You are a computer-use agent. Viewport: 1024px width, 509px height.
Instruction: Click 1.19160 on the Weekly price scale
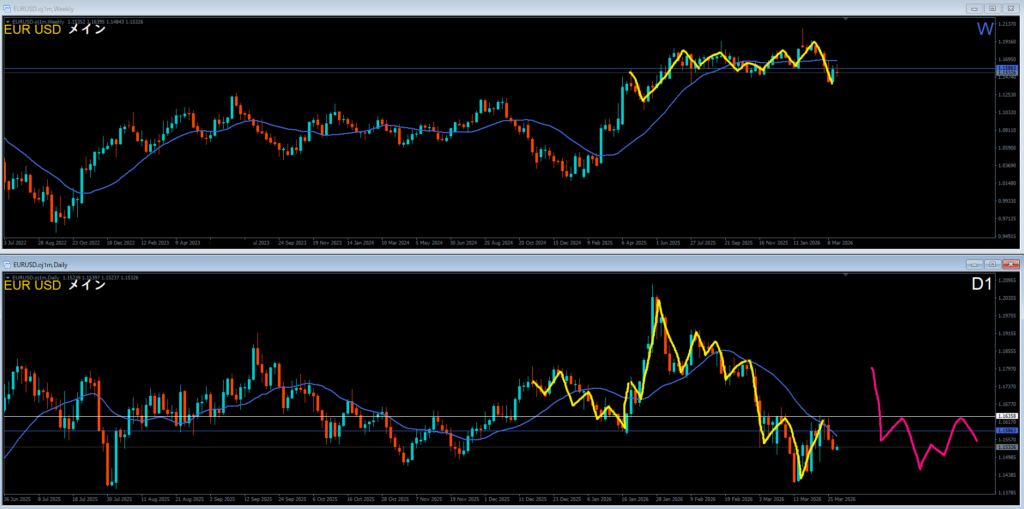(1006, 41)
